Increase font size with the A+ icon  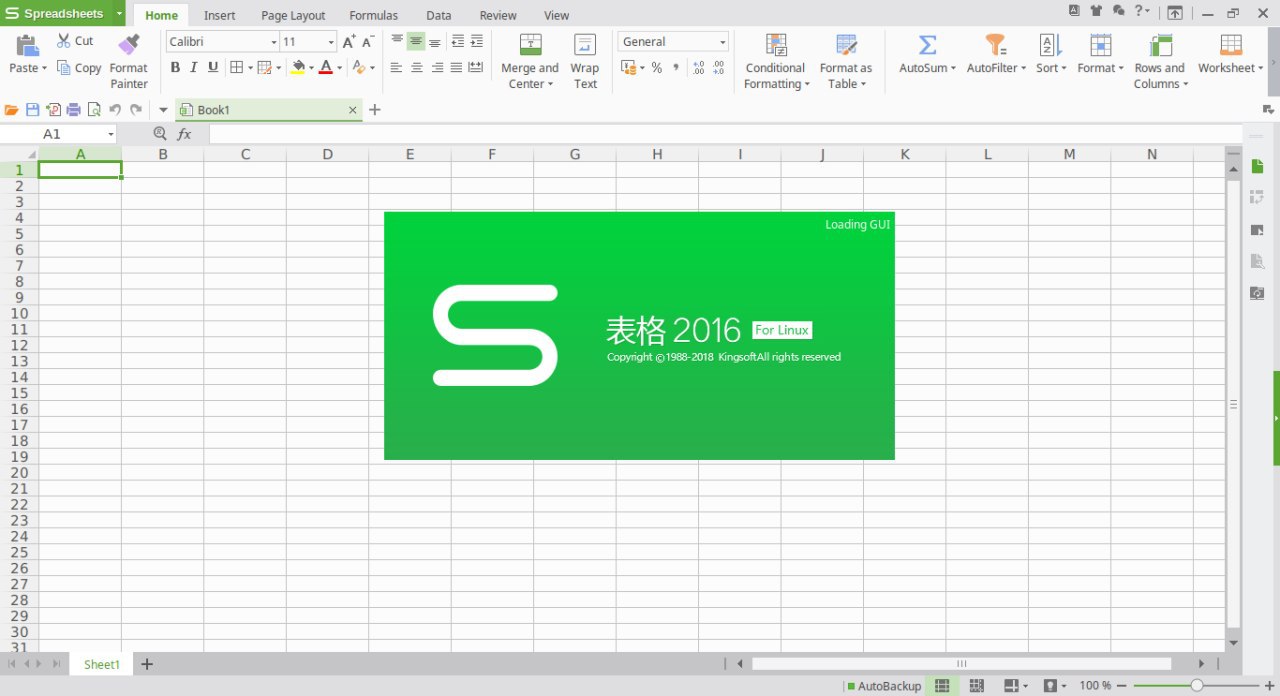point(349,41)
